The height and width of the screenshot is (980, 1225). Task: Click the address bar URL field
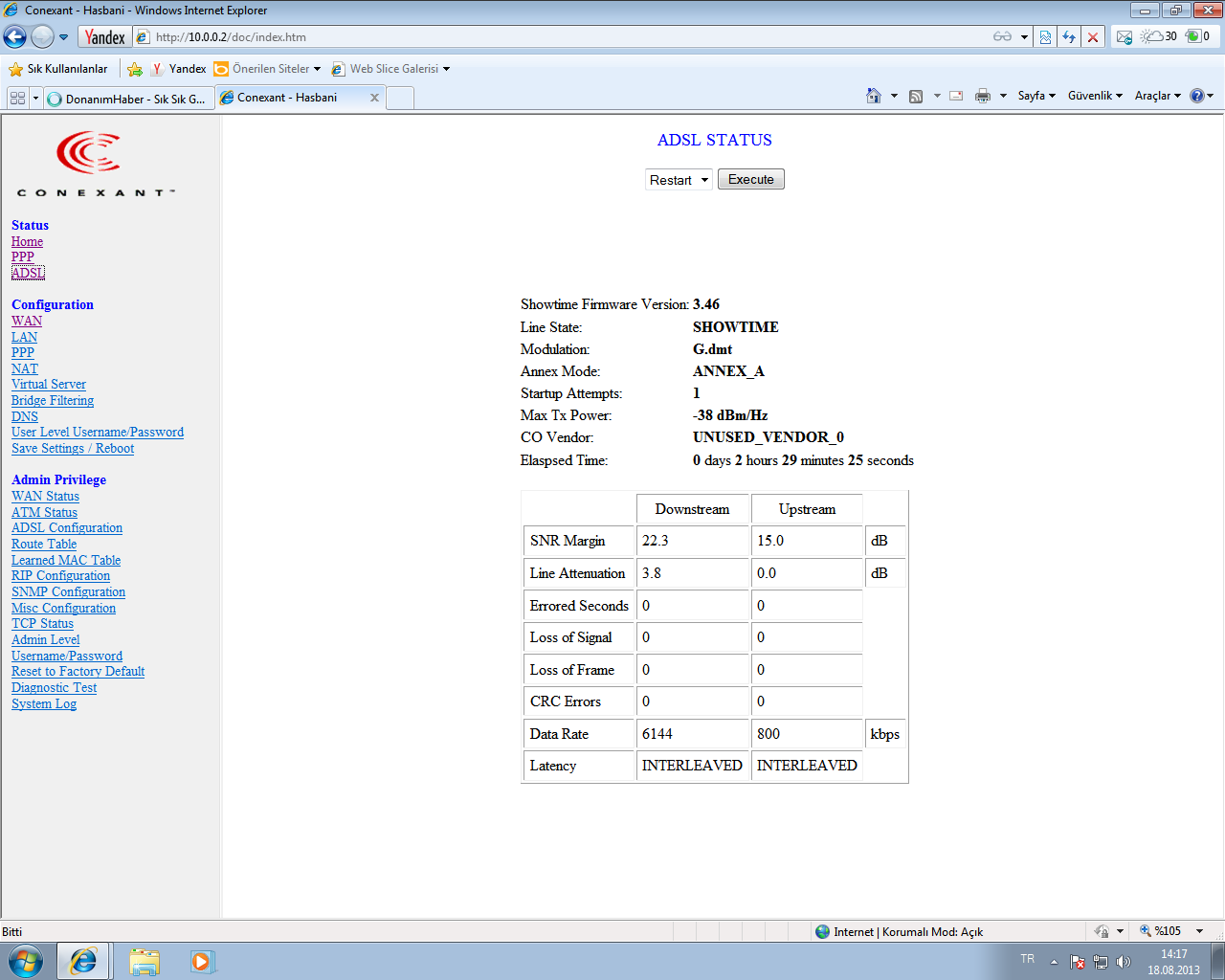(x=565, y=37)
